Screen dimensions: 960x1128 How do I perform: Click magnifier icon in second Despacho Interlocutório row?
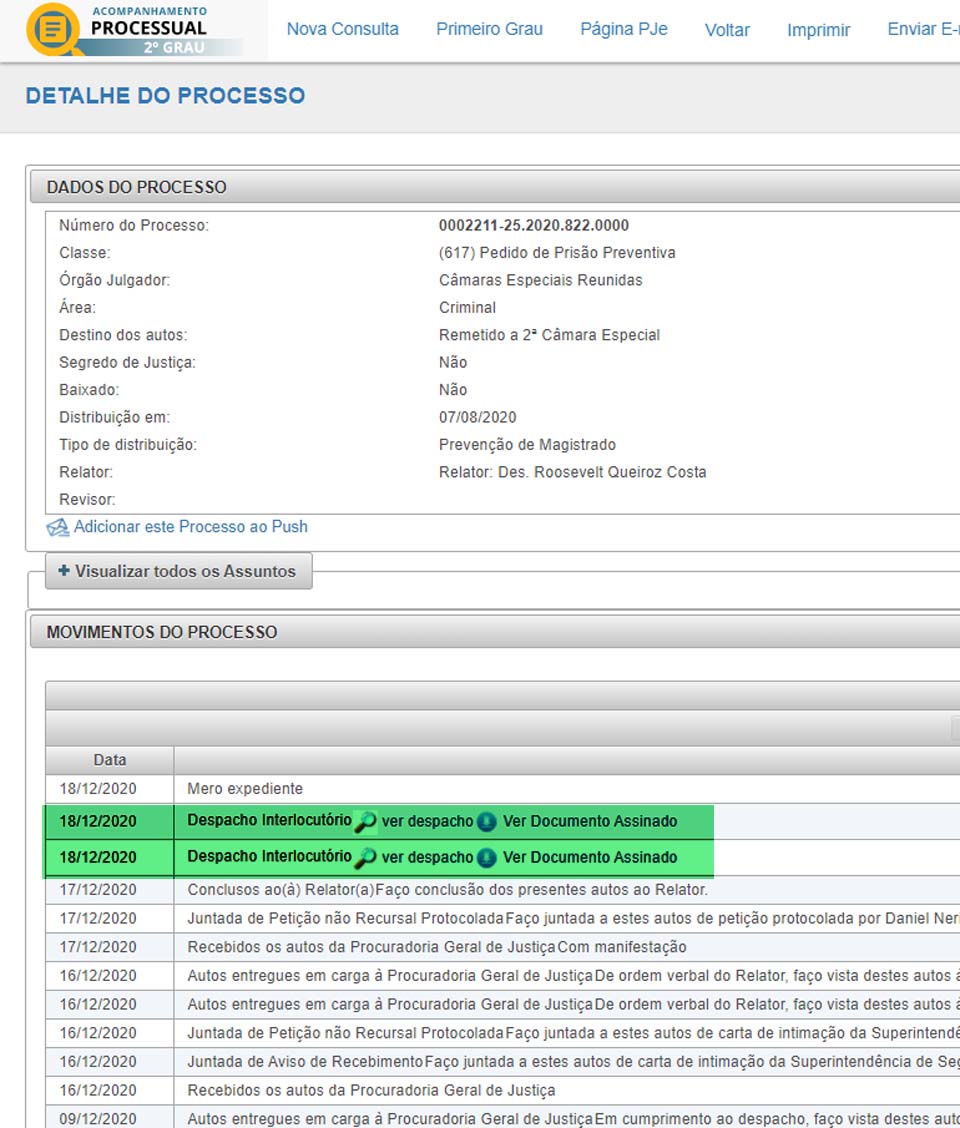(x=366, y=858)
